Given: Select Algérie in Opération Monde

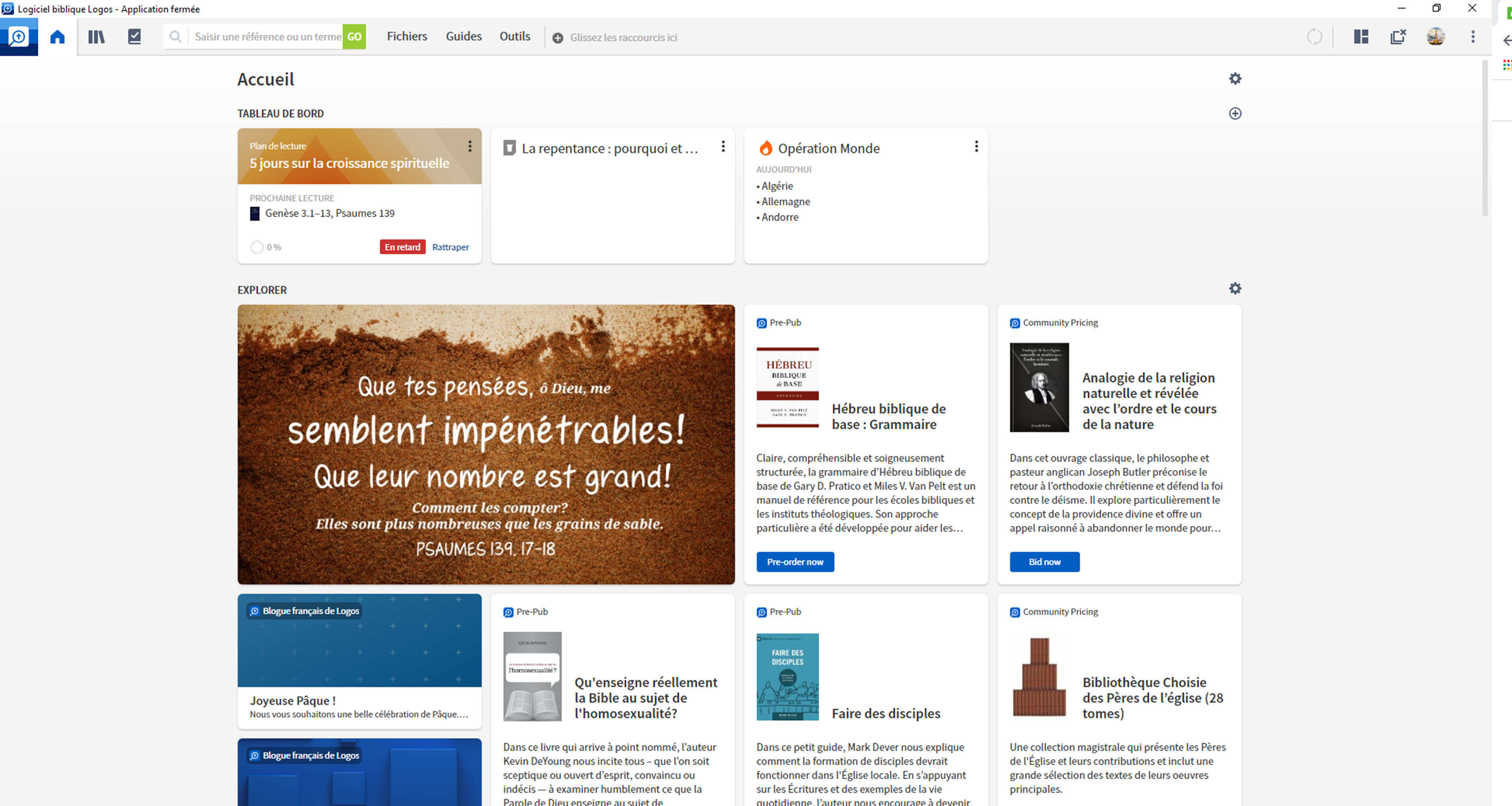Looking at the screenshot, I should [x=776, y=186].
